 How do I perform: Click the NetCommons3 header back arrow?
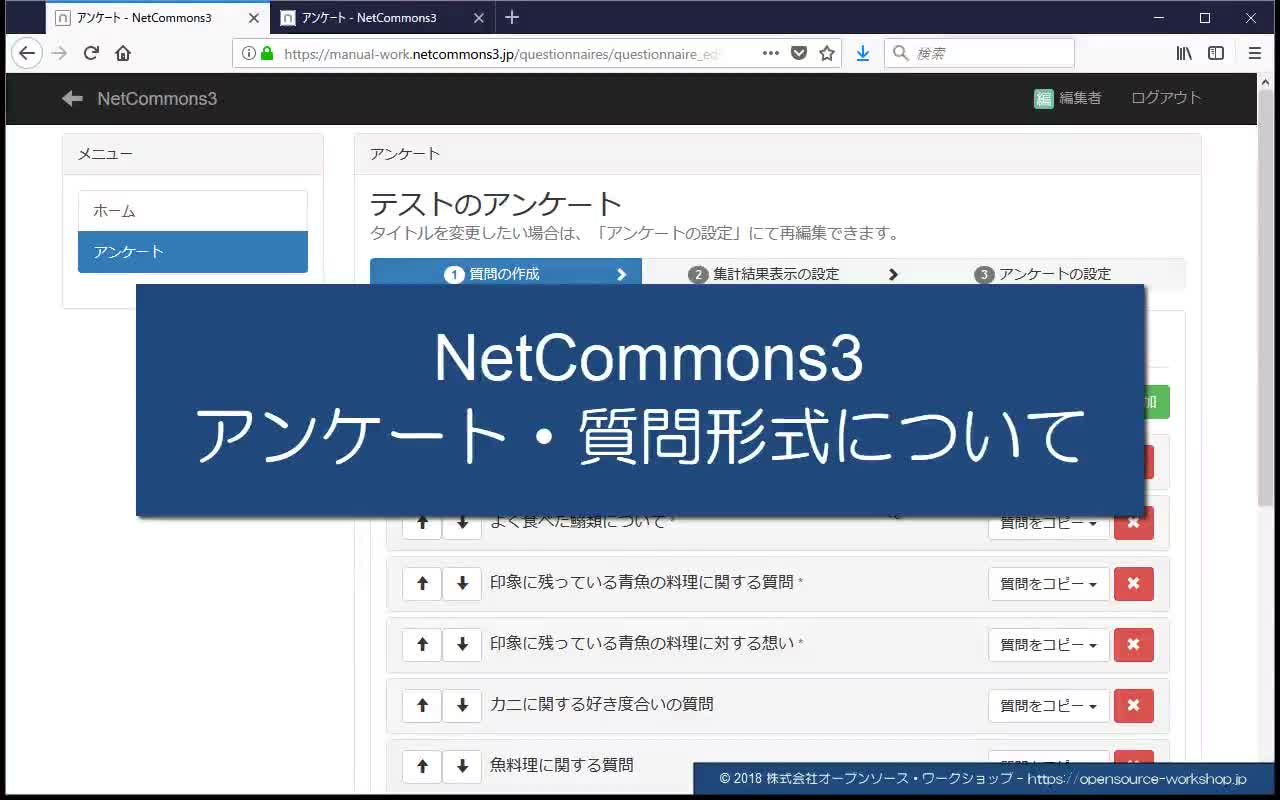tap(72, 98)
